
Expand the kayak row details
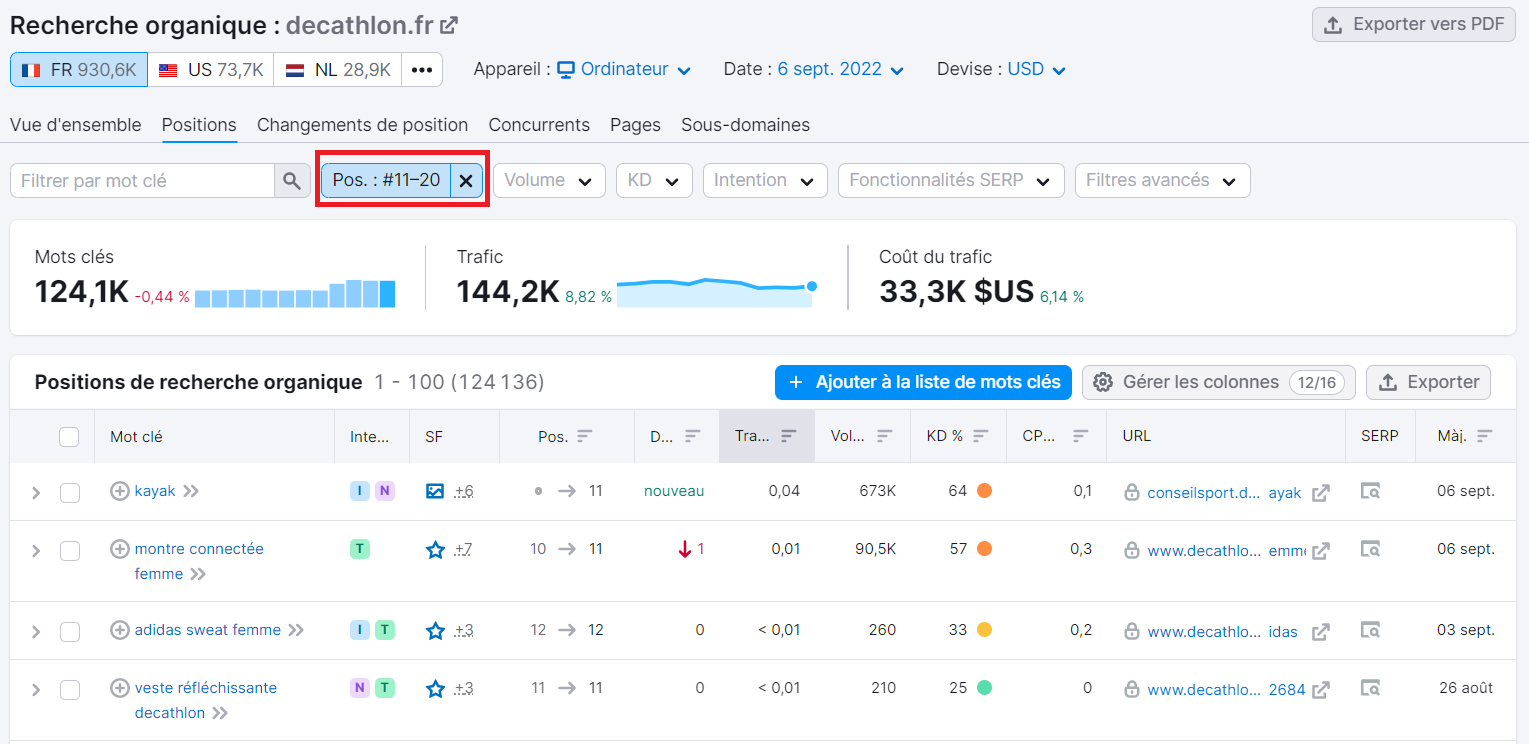coord(36,492)
